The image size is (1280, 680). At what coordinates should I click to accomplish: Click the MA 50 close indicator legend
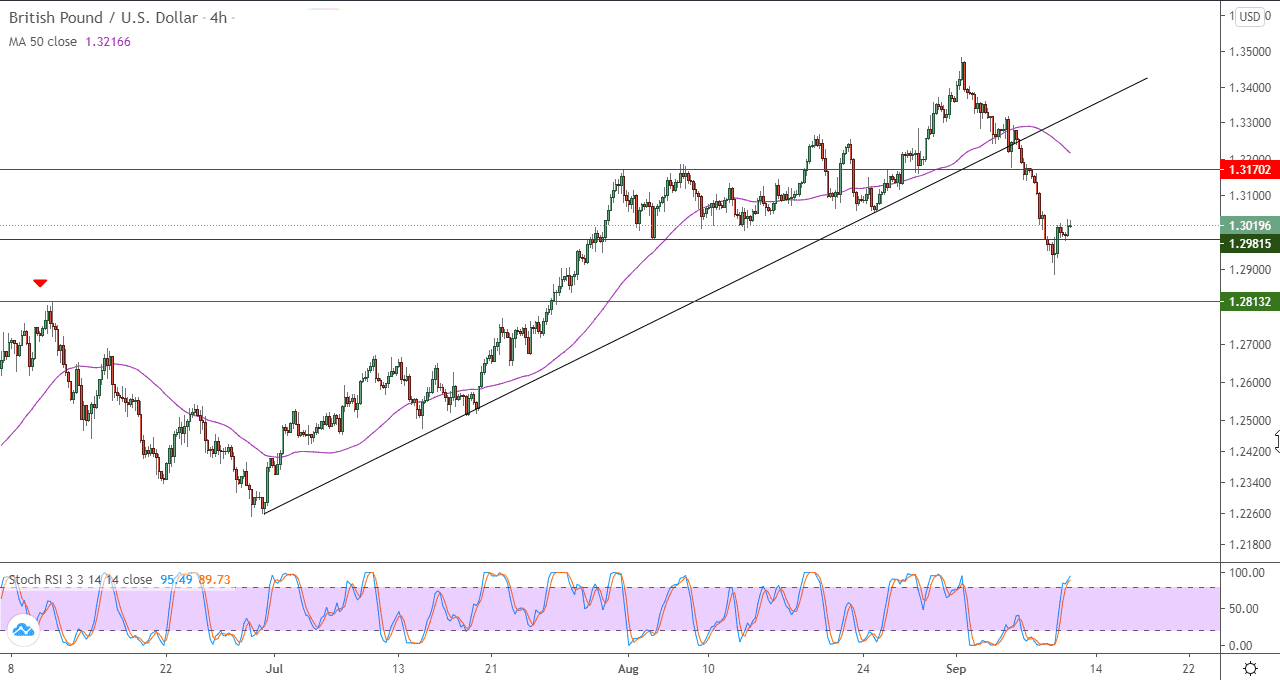pos(43,42)
